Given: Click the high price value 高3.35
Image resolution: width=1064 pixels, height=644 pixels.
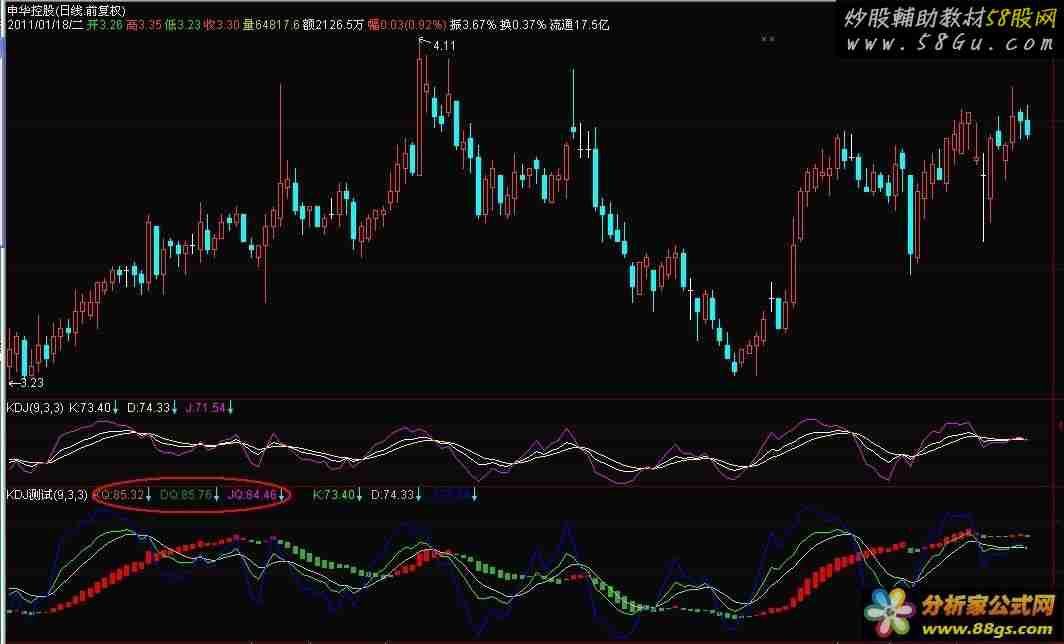Looking at the screenshot, I should (144, 25).
